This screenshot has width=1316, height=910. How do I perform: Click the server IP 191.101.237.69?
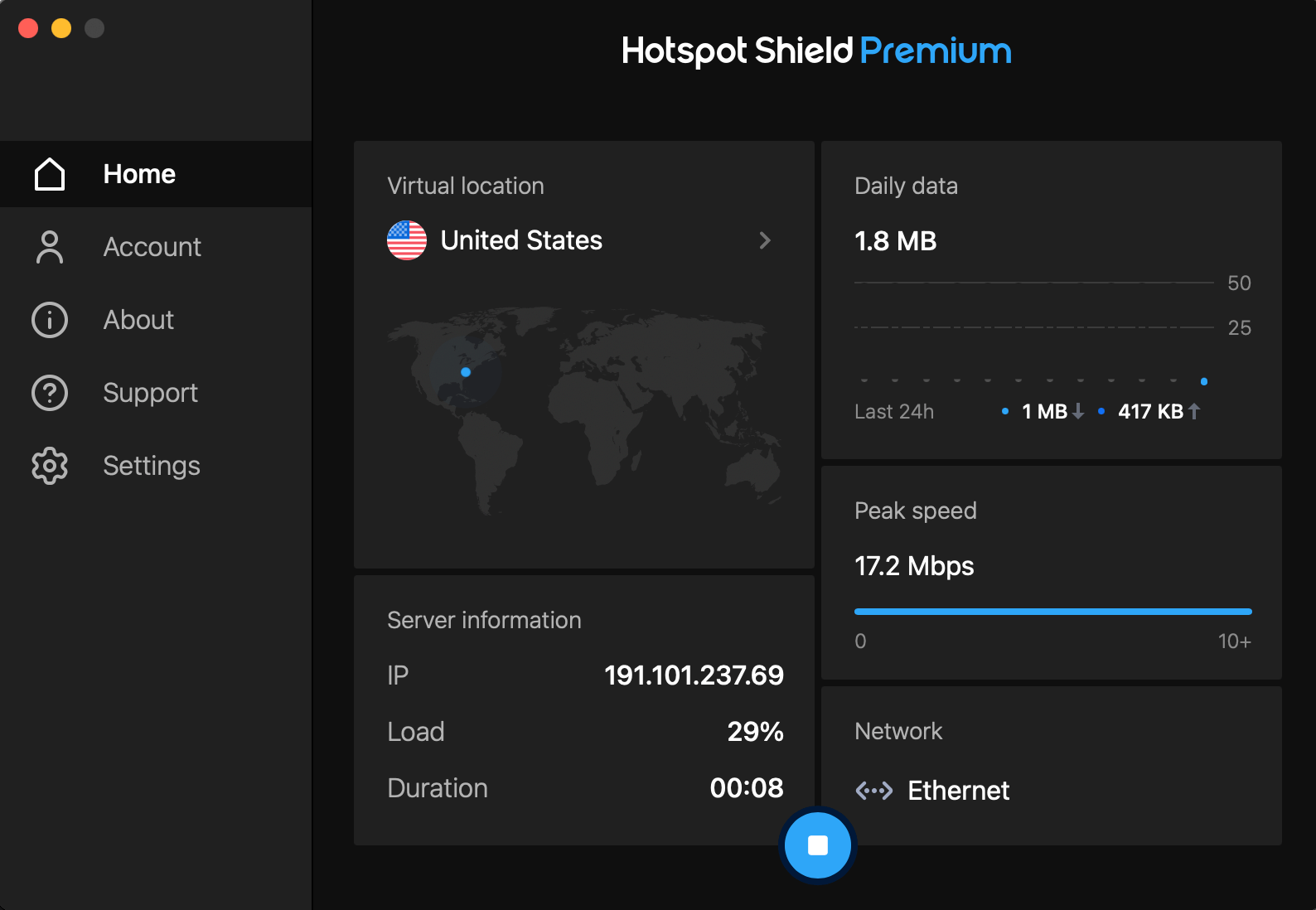point(694,675)
